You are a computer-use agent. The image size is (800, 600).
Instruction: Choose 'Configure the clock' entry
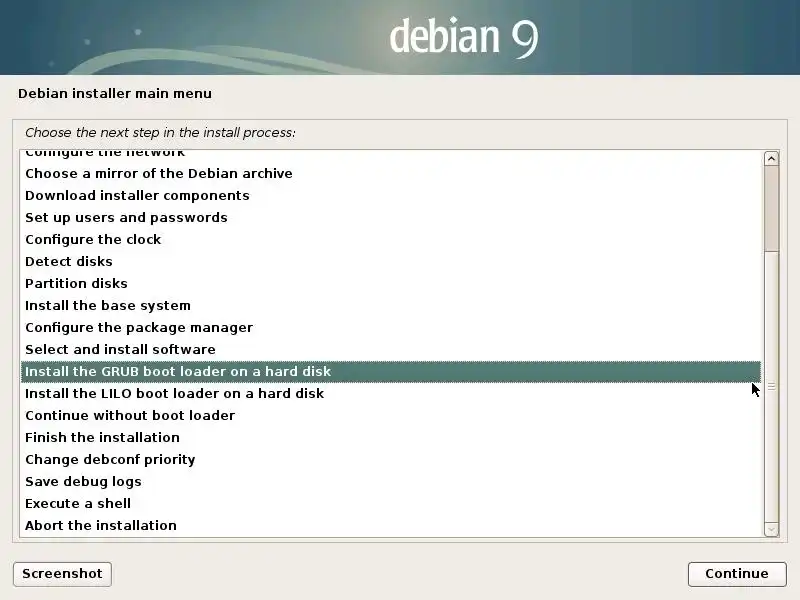pyautogui.click(x=391, y=239)
